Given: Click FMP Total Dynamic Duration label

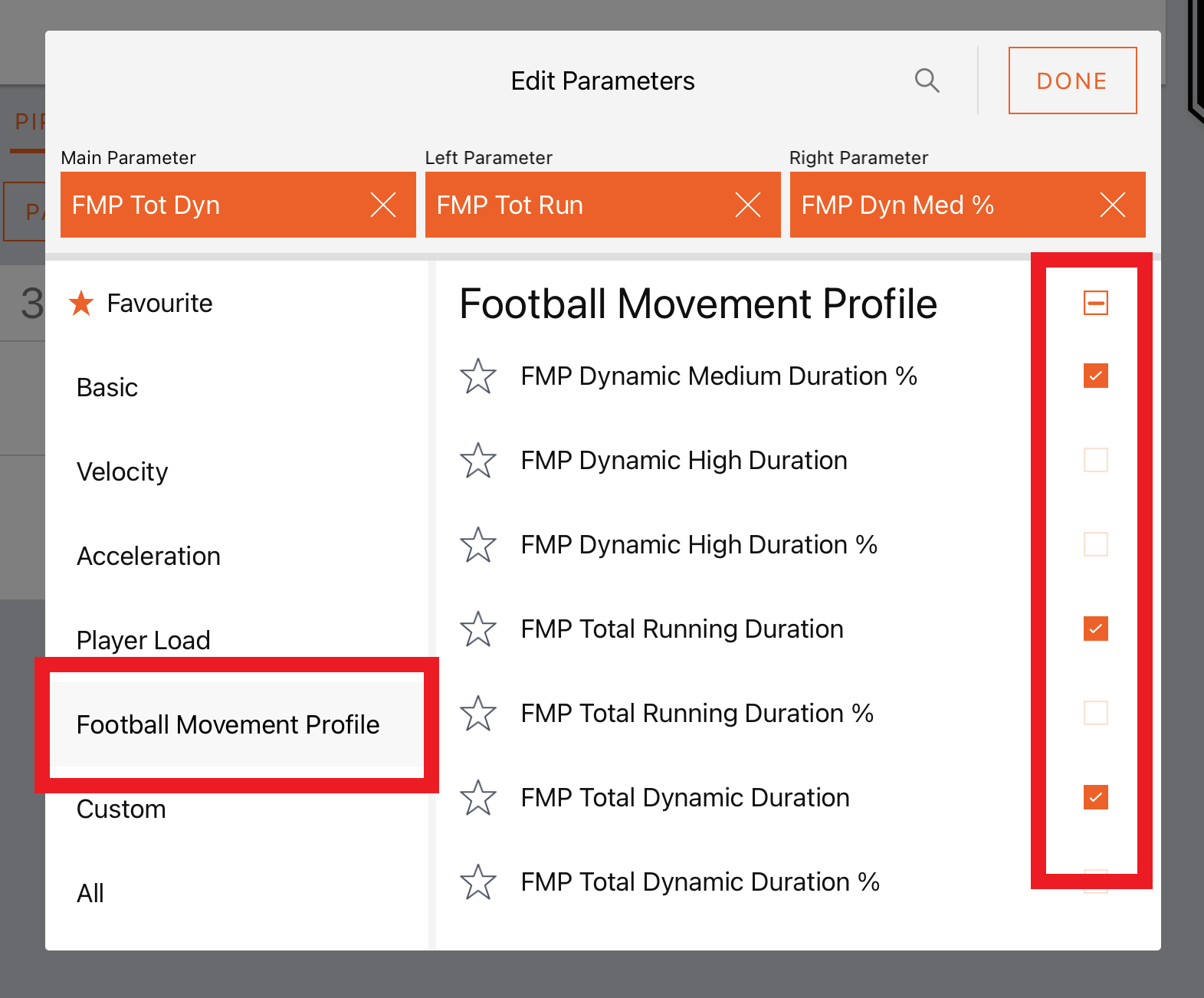Looking at the screenshot, I should [x=685, y=798].
